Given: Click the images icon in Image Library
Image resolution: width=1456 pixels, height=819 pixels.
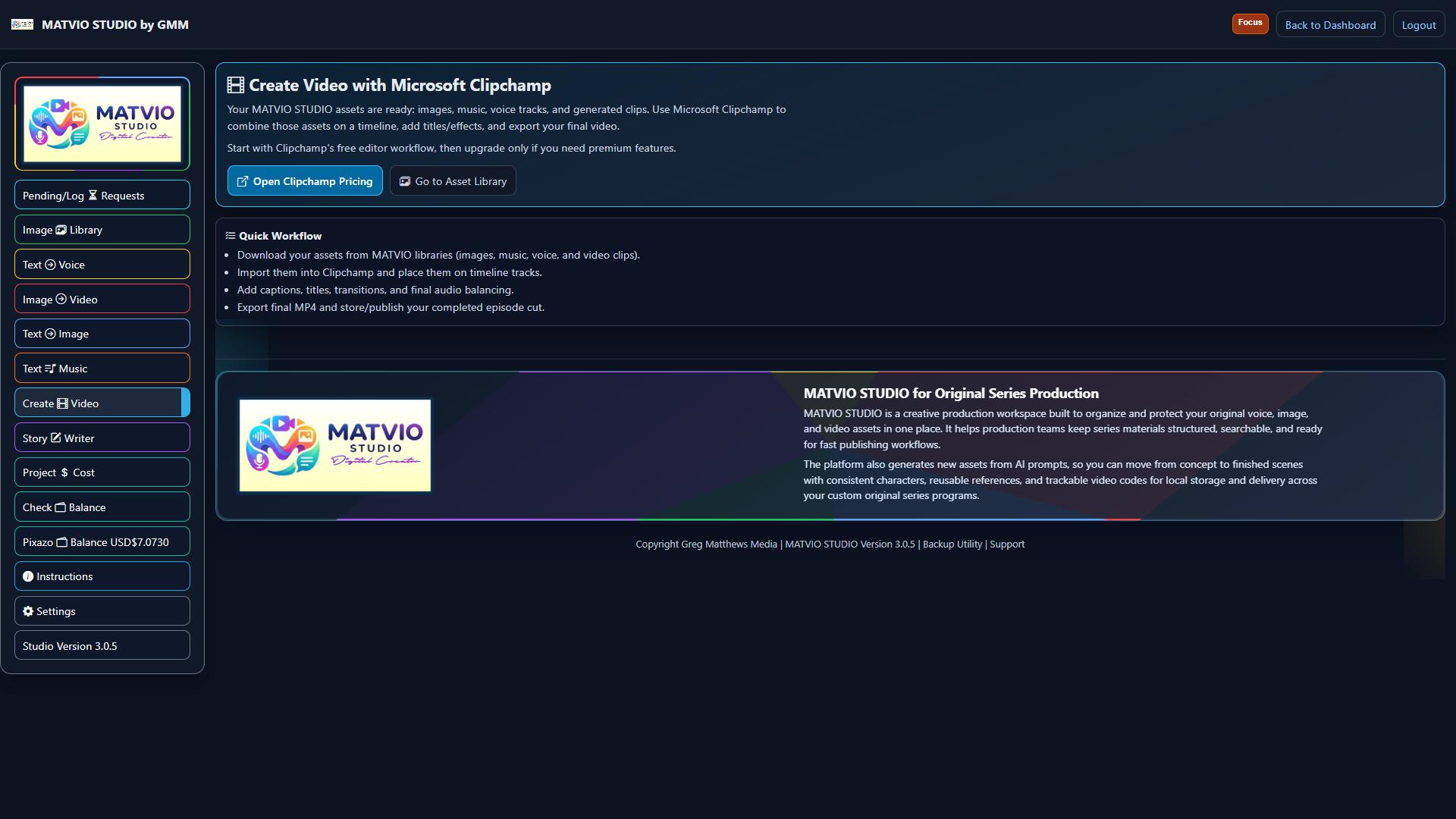Looking at the screenshot, I should (x=61, y=230).
